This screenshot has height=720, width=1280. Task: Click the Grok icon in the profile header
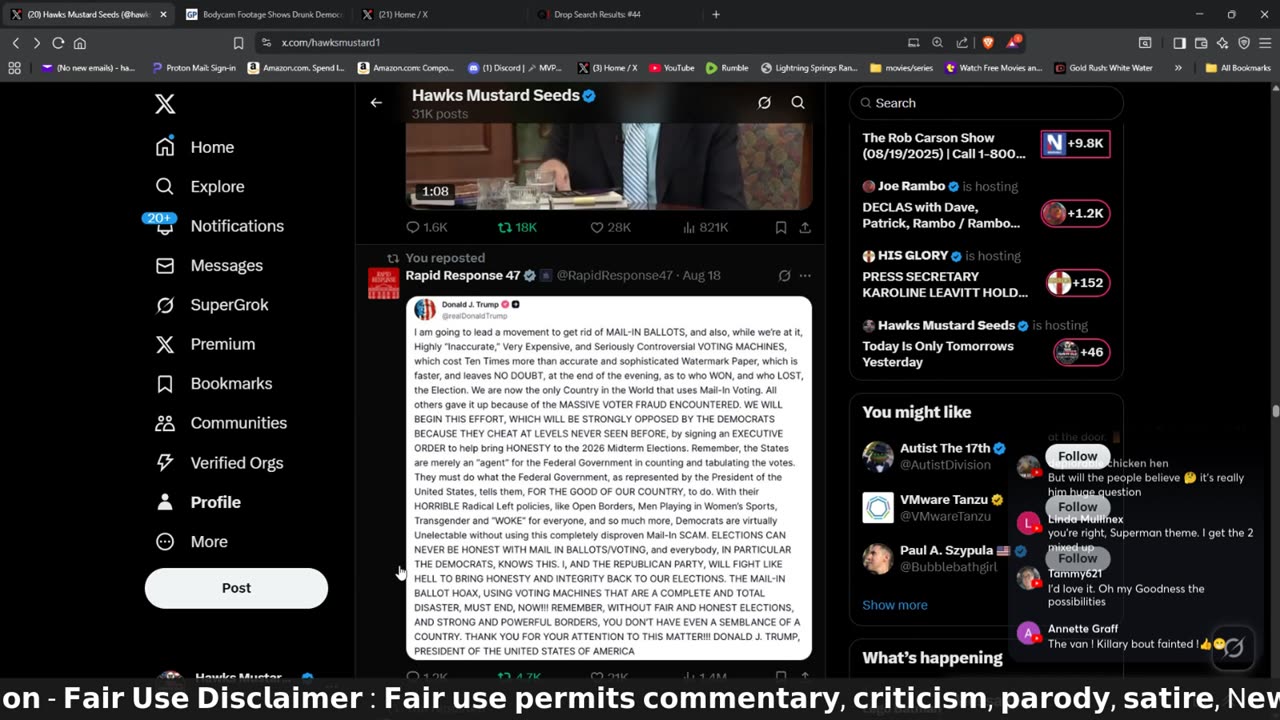point(764,102)
